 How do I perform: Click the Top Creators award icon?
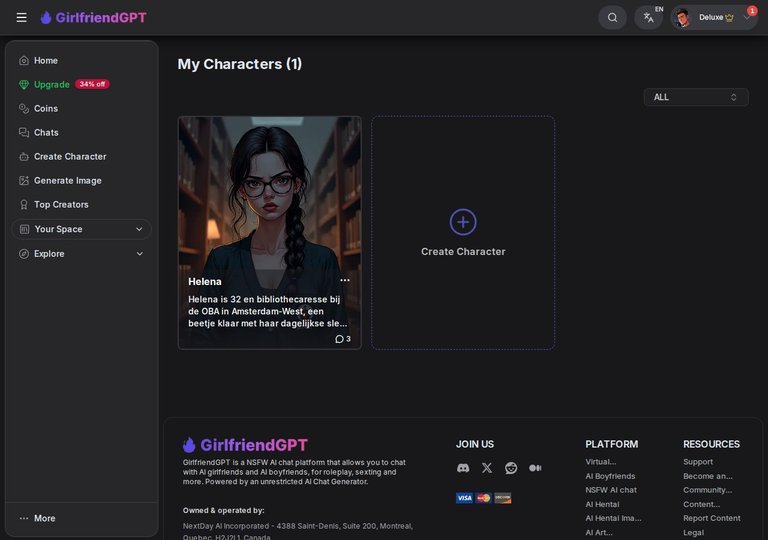24,204
